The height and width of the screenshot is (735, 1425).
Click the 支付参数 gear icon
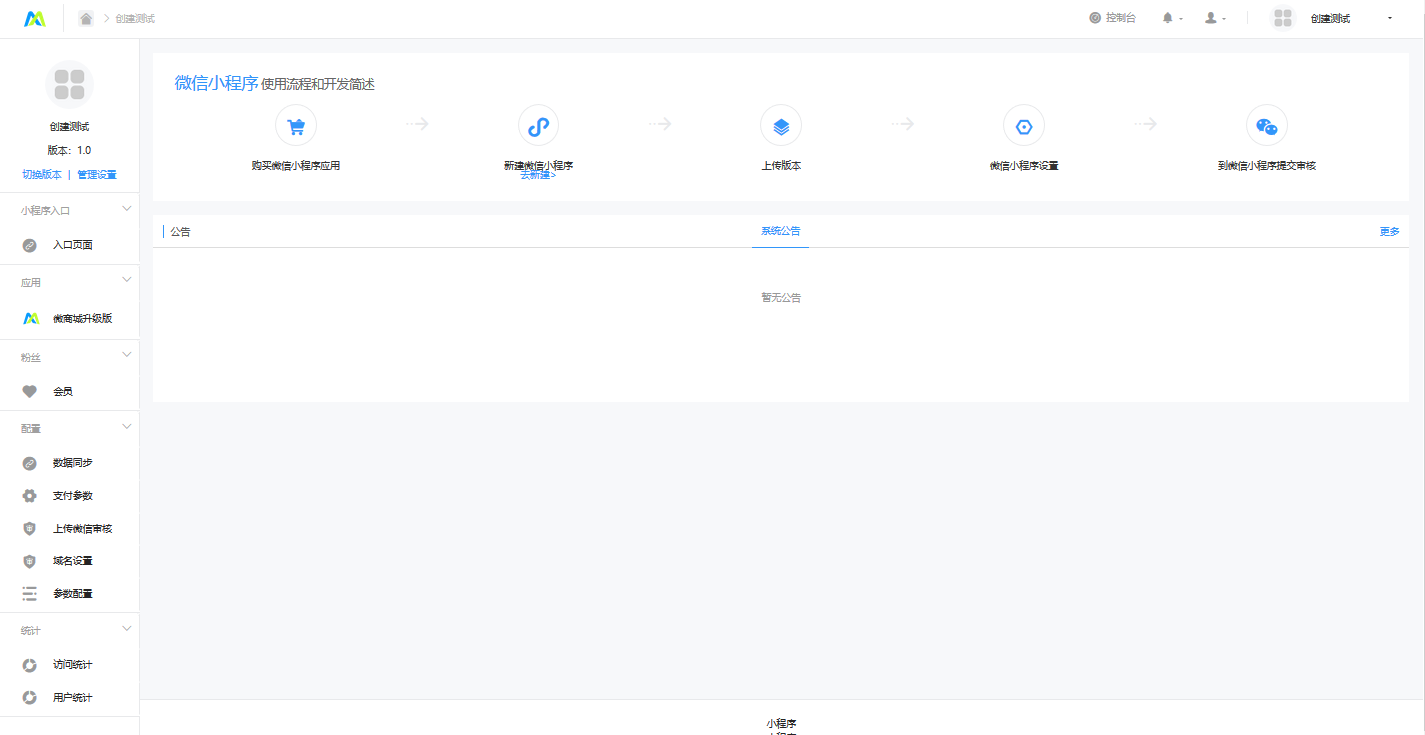point(30,496)
